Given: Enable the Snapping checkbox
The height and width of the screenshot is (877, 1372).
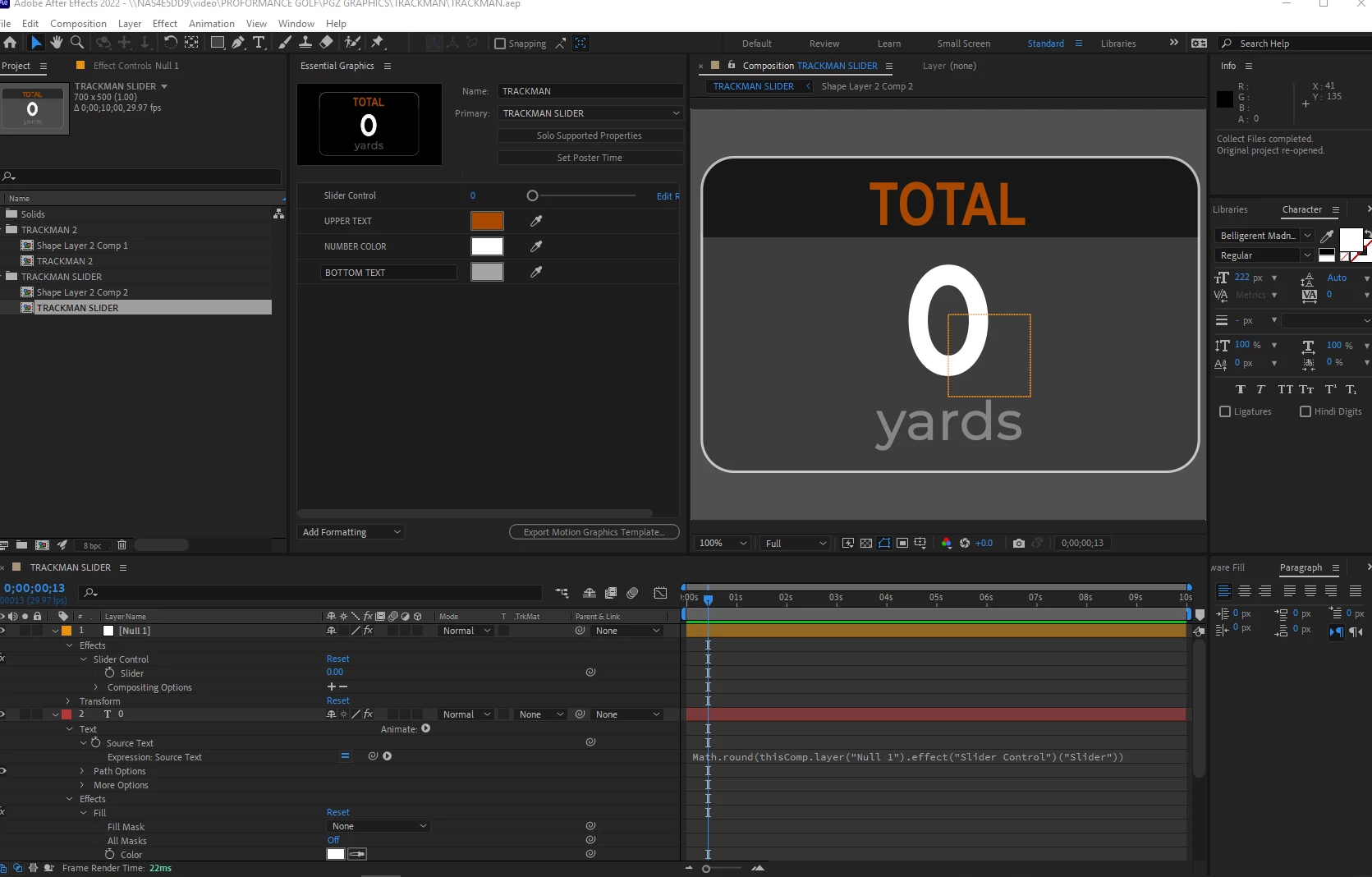Looking at the screenshot, I should tap(500, 44).
